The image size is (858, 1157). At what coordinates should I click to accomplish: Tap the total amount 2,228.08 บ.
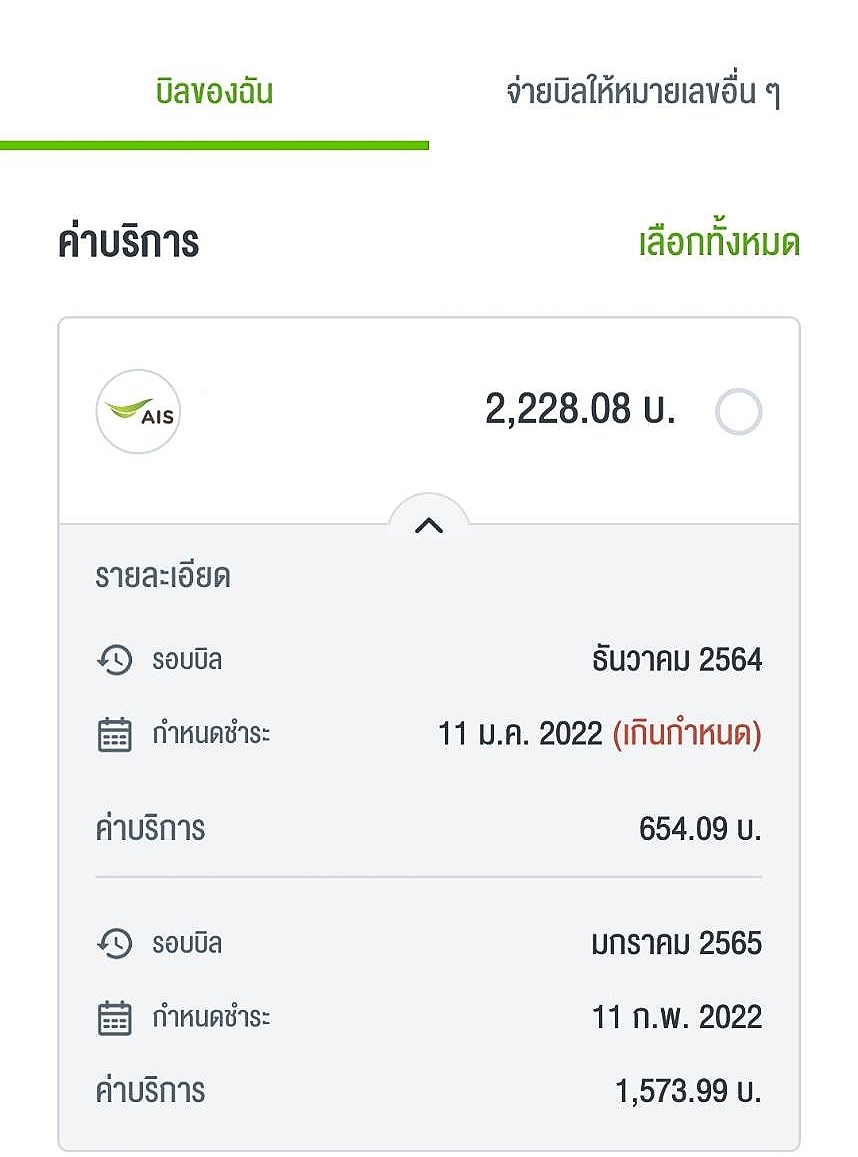pyautogui.click(x=580, y=409)
